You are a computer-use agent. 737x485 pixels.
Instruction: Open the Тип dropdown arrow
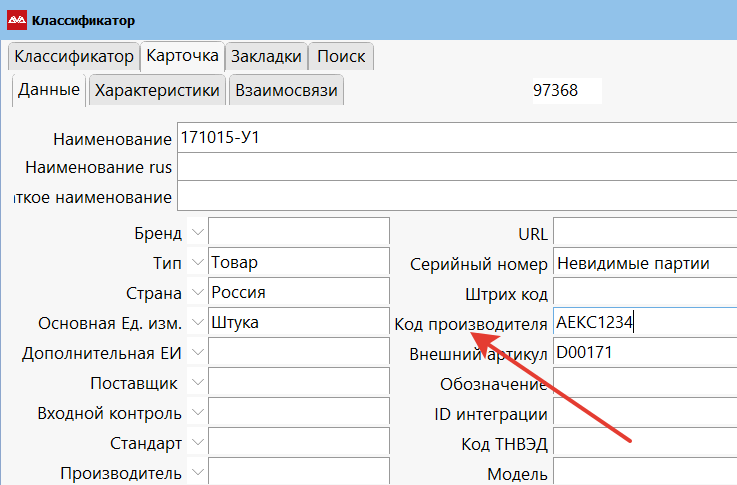(x=197, y=263)
